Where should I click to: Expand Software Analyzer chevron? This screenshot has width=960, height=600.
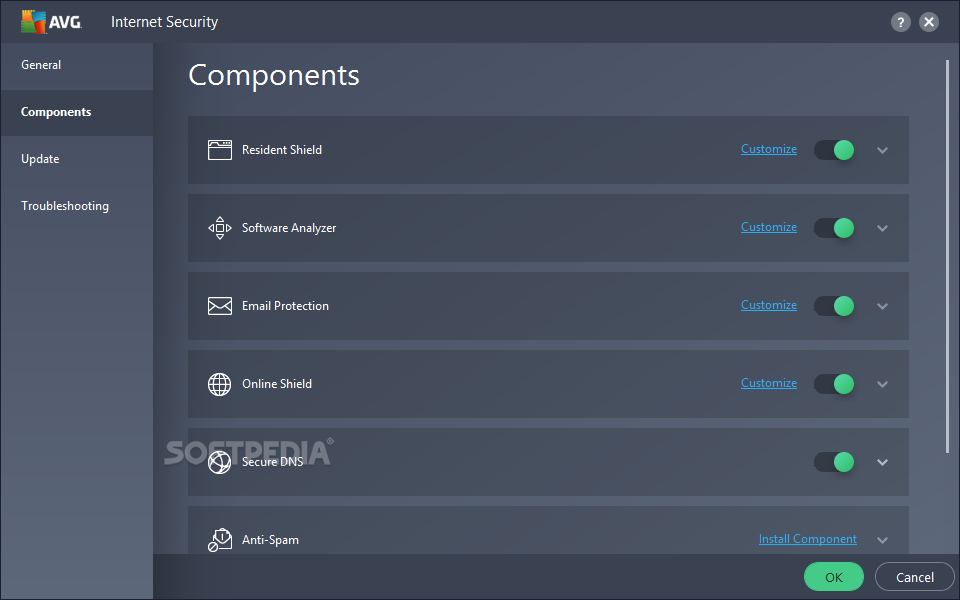pos(882,228)
